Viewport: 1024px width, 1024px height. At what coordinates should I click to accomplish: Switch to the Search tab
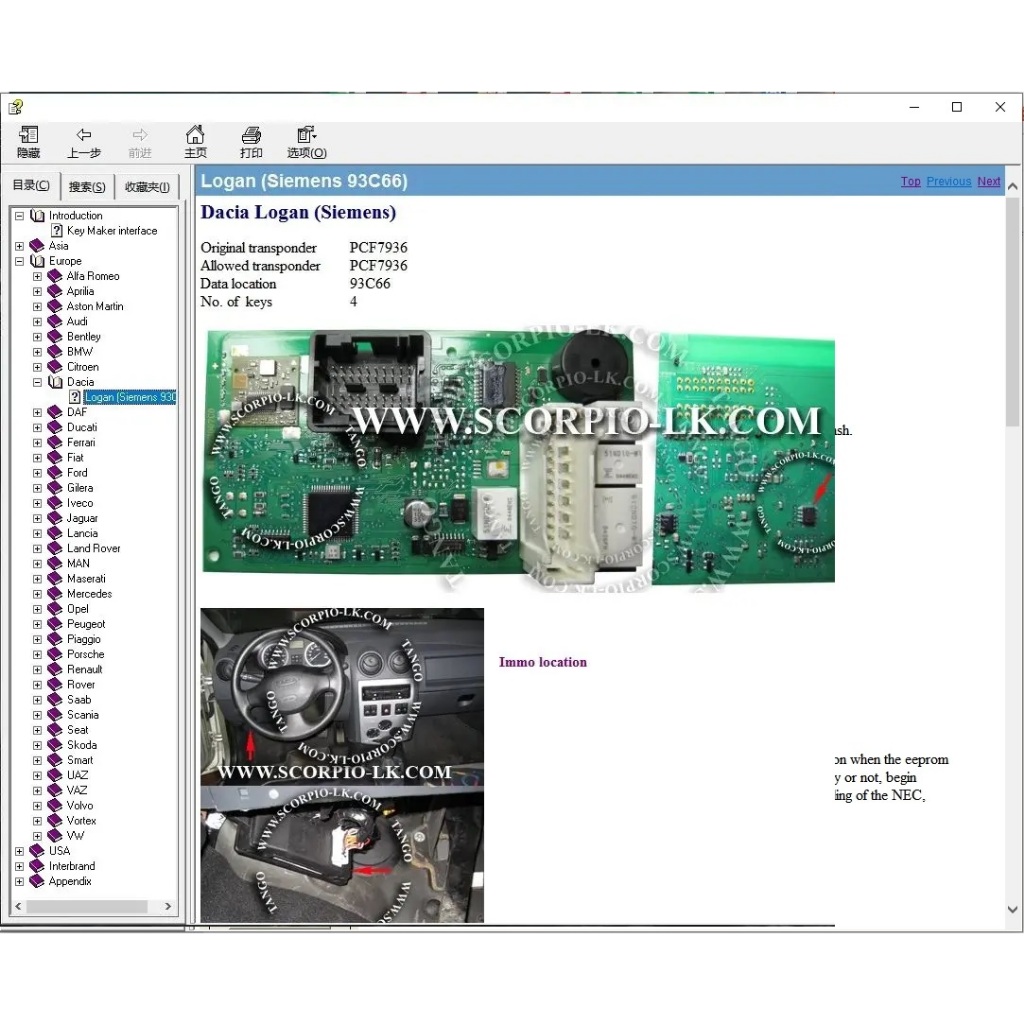(87, 187)
